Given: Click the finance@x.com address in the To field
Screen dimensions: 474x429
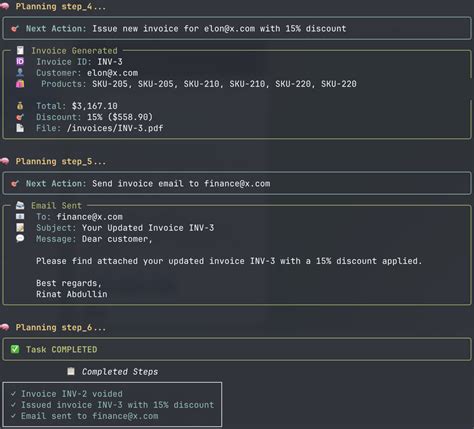Looking at the screenshot, I should [89, 217].
